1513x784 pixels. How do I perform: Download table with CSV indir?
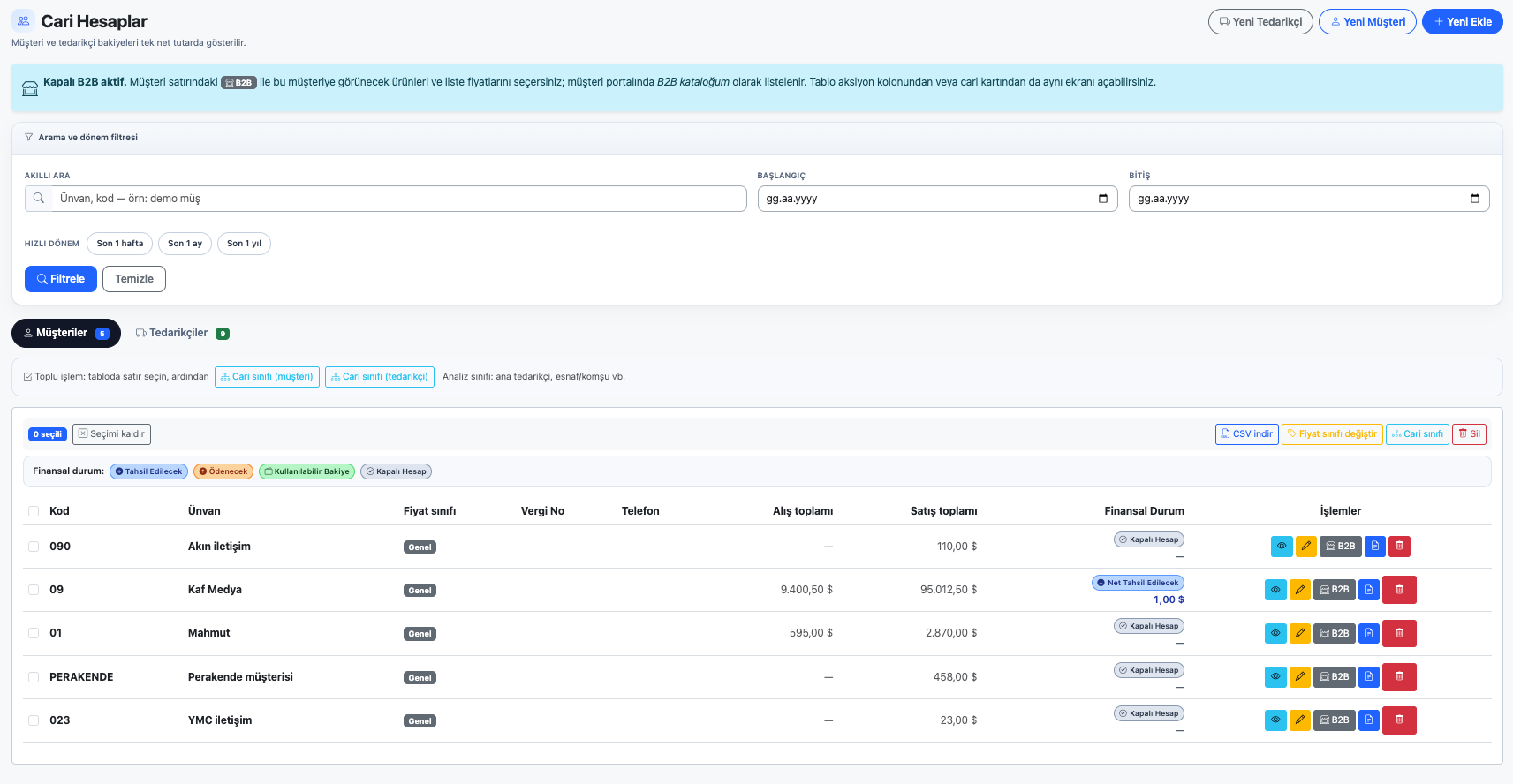point(1247,434)
